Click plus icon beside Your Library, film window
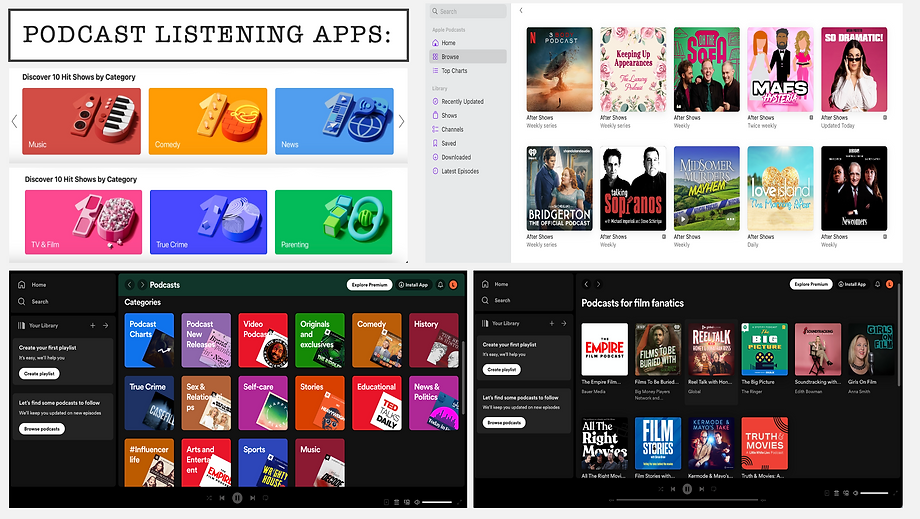 pyautogui.click(x=552, y=323)
